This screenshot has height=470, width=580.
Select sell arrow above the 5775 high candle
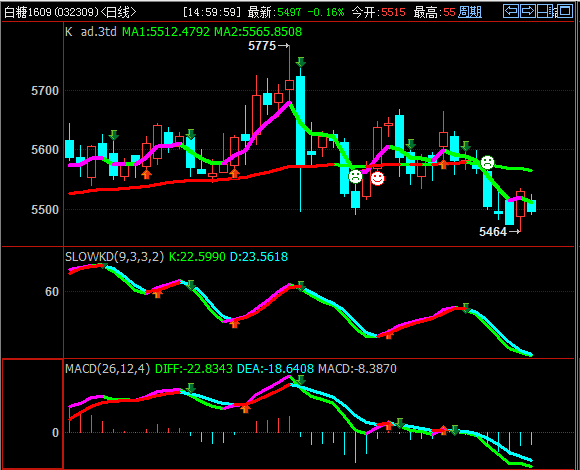(300, 62)
